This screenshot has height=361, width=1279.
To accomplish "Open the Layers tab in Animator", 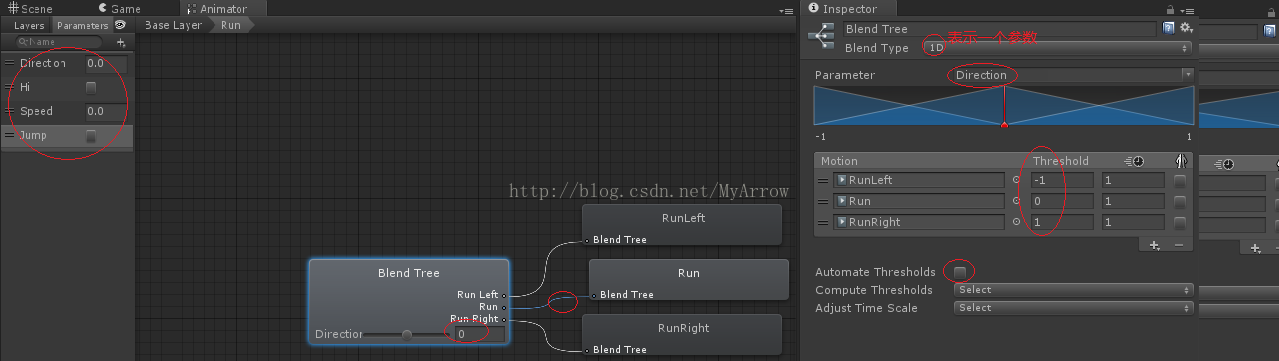I will click(x=29, y=25).
